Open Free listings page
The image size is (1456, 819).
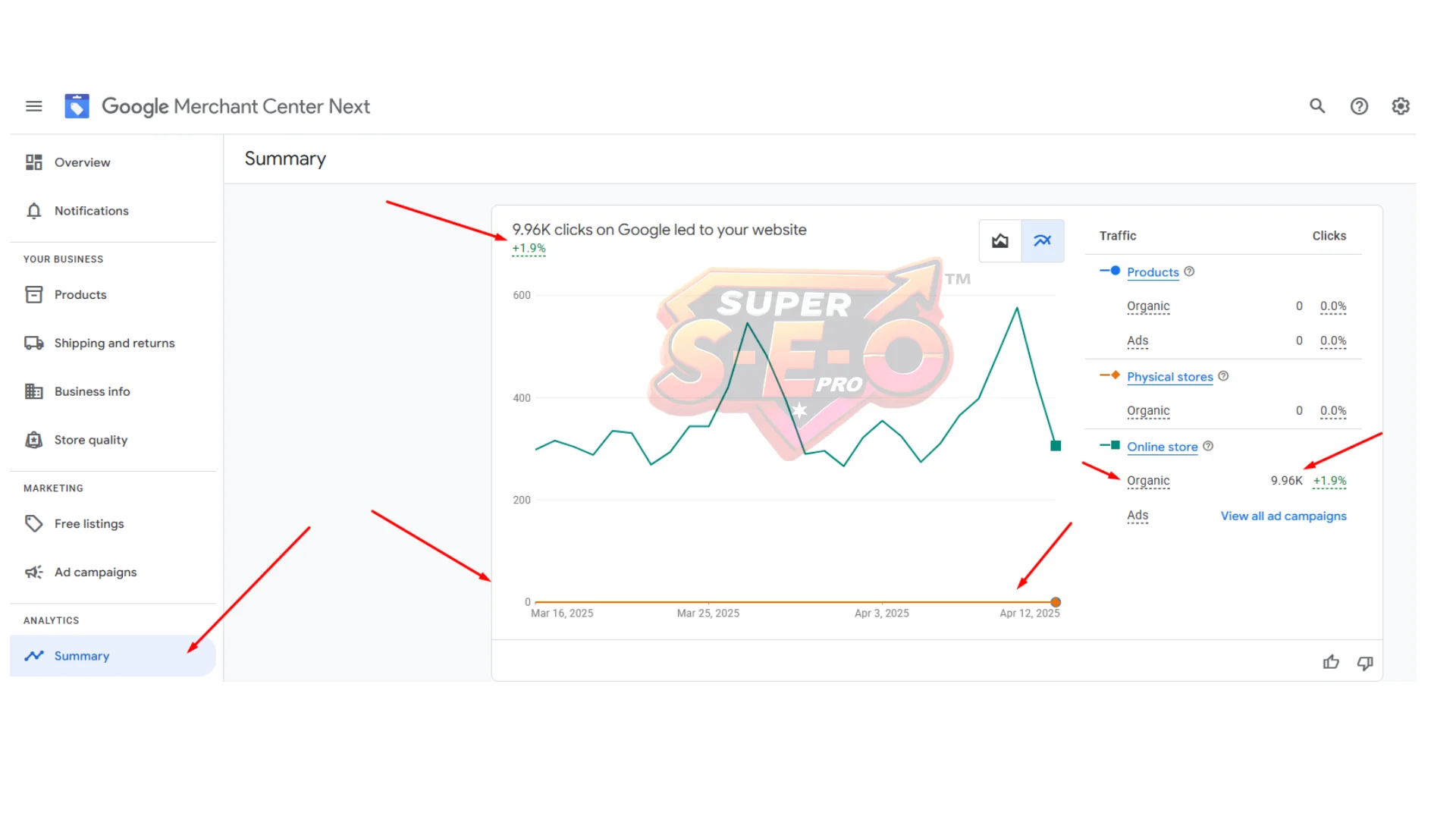click(89, 524)
